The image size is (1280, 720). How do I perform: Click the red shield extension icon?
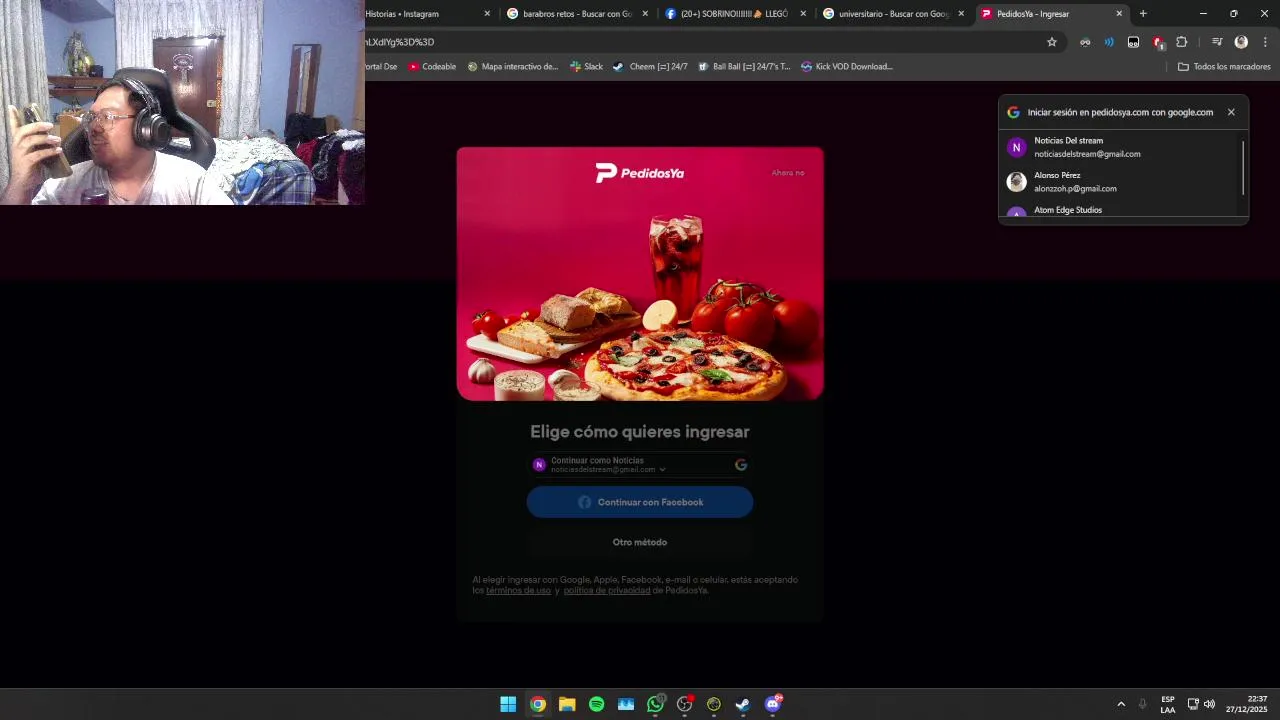(1158, 42)
